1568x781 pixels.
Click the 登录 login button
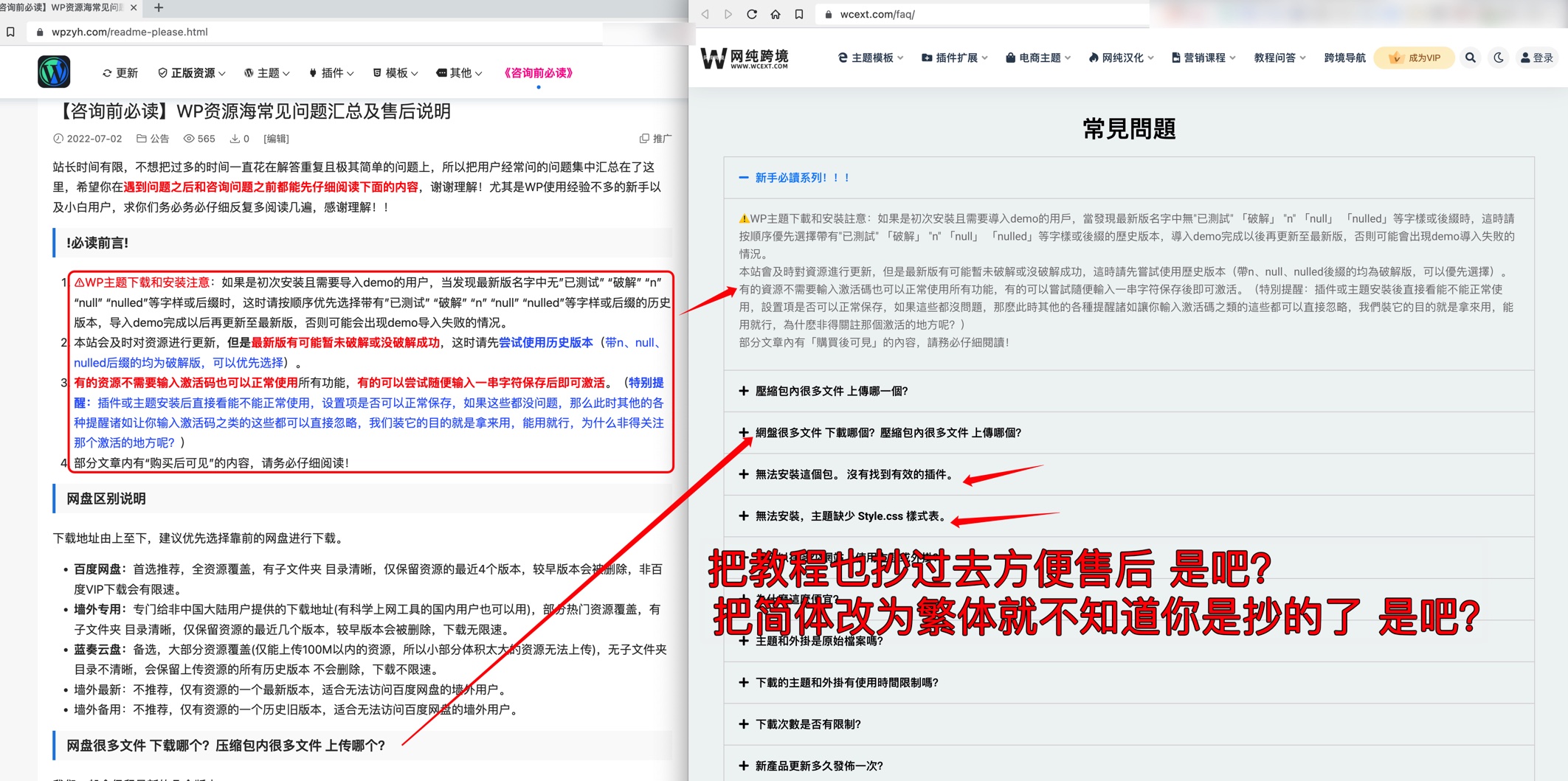point(1537,58)
